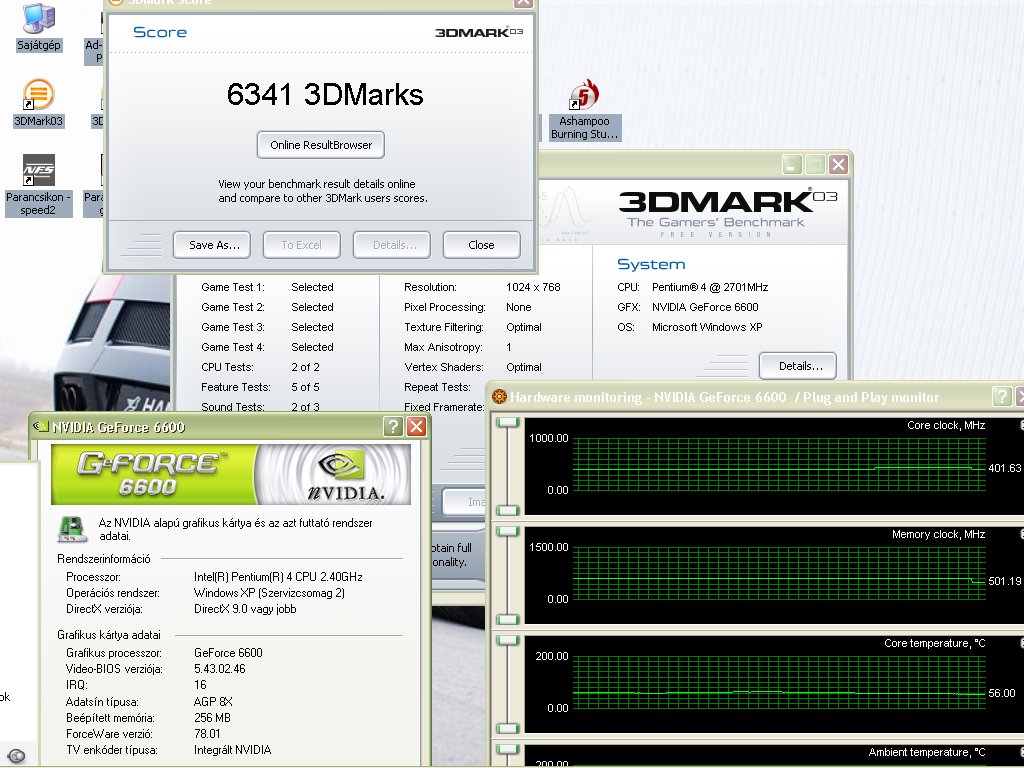This screenshot has height=768, width=1024.
Task: Click the Online ResultBrowser button
Action: (x=321, y=145)
